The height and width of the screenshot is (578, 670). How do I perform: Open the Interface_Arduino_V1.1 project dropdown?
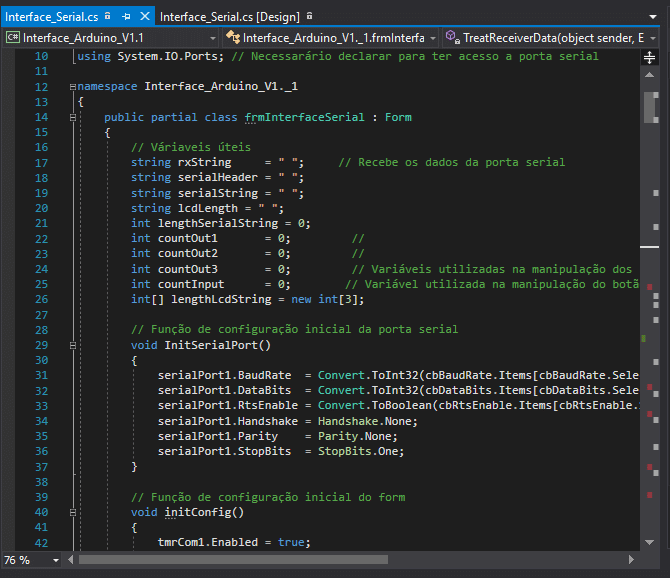click(212, 38)
